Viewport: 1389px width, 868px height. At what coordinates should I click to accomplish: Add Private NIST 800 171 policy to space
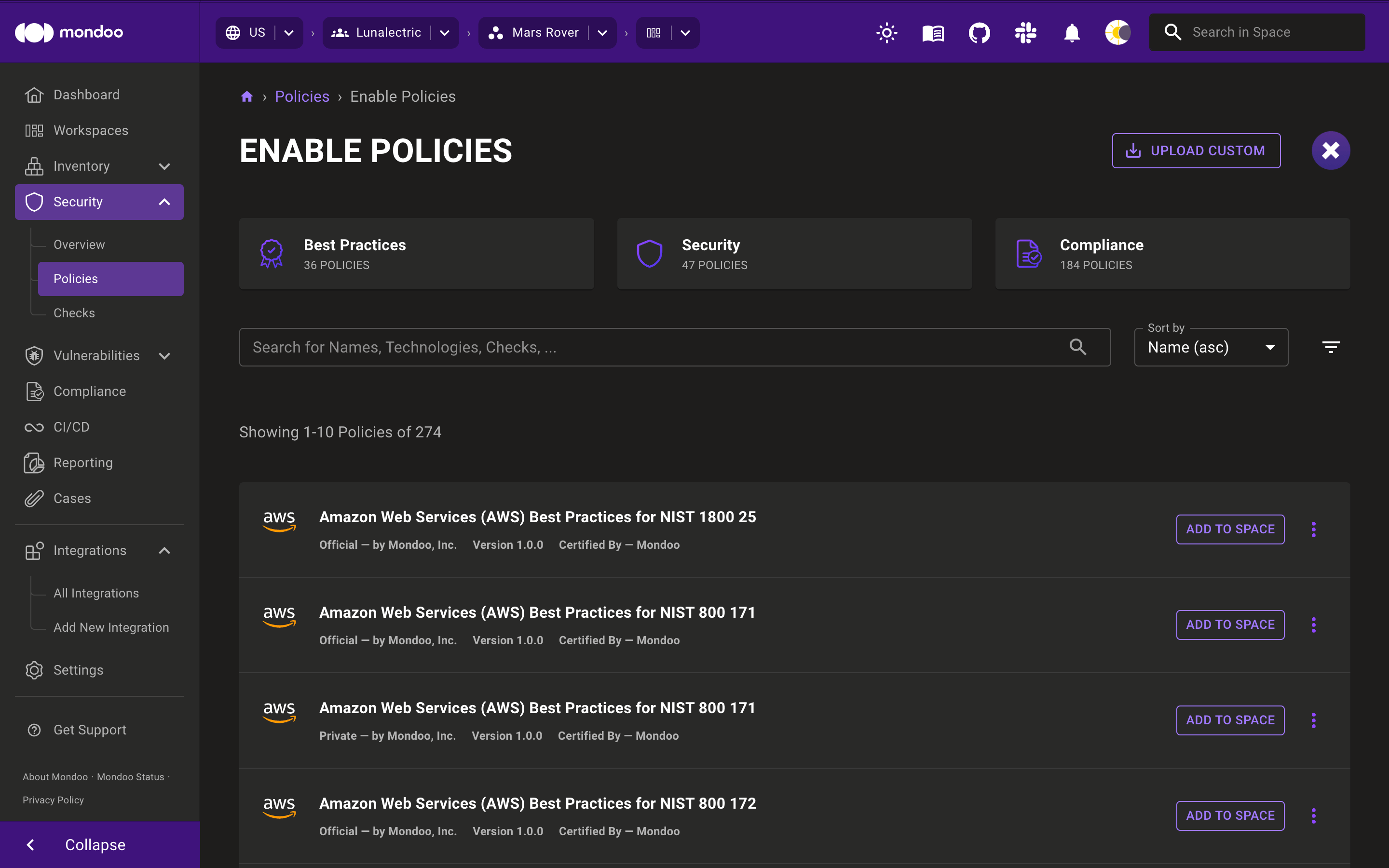[1230, 720]
